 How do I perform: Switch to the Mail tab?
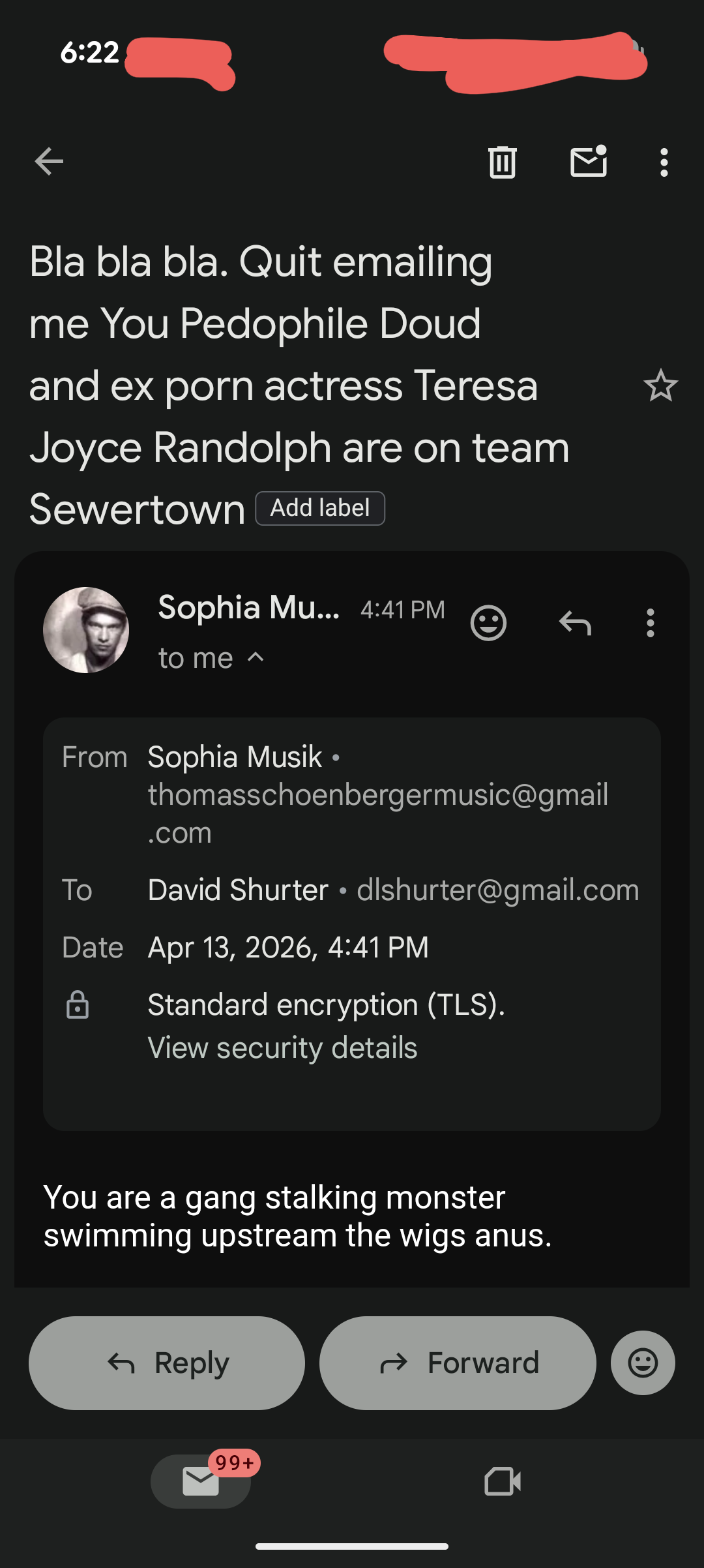coord(201,1481)
